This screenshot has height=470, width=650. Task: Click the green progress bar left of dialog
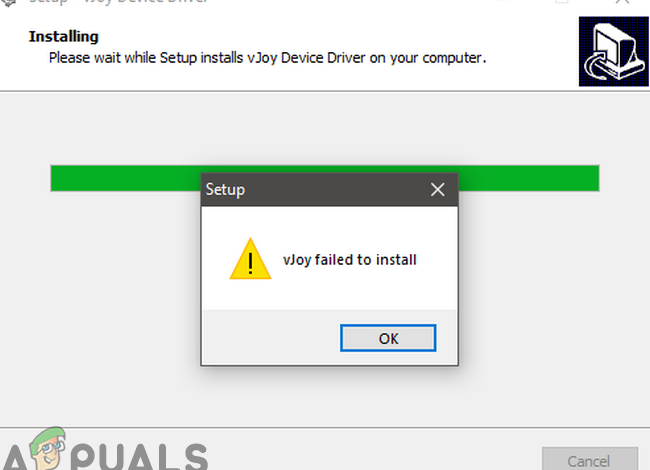126,178
